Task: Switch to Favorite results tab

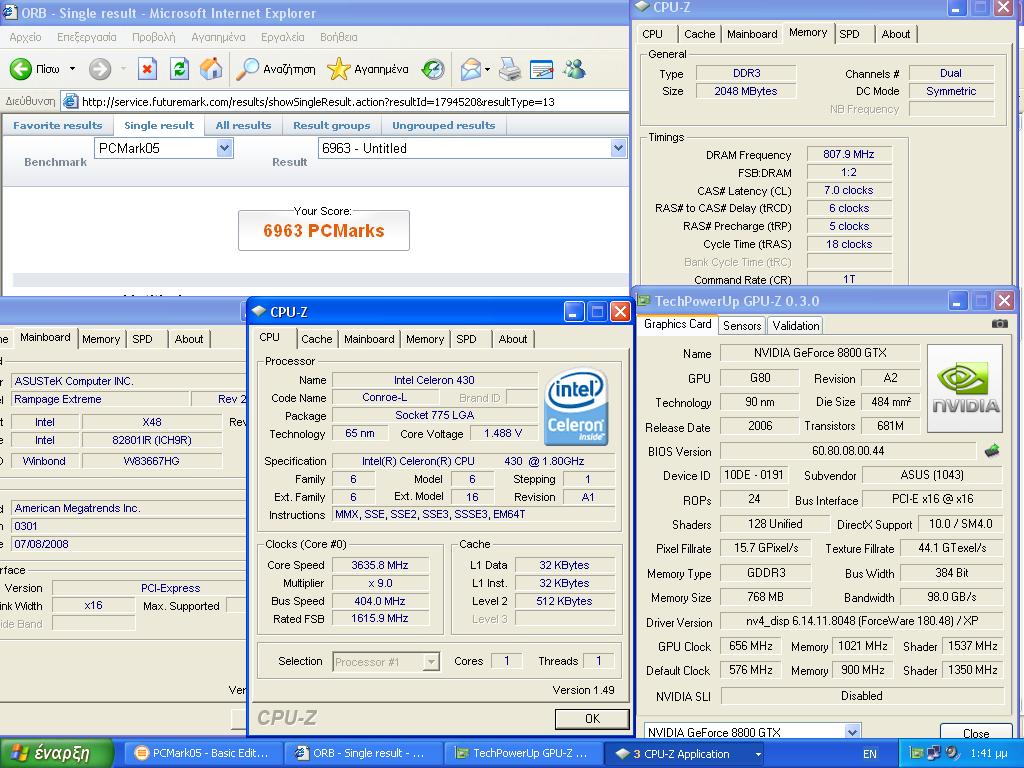Action: click(x=57, y=125)
